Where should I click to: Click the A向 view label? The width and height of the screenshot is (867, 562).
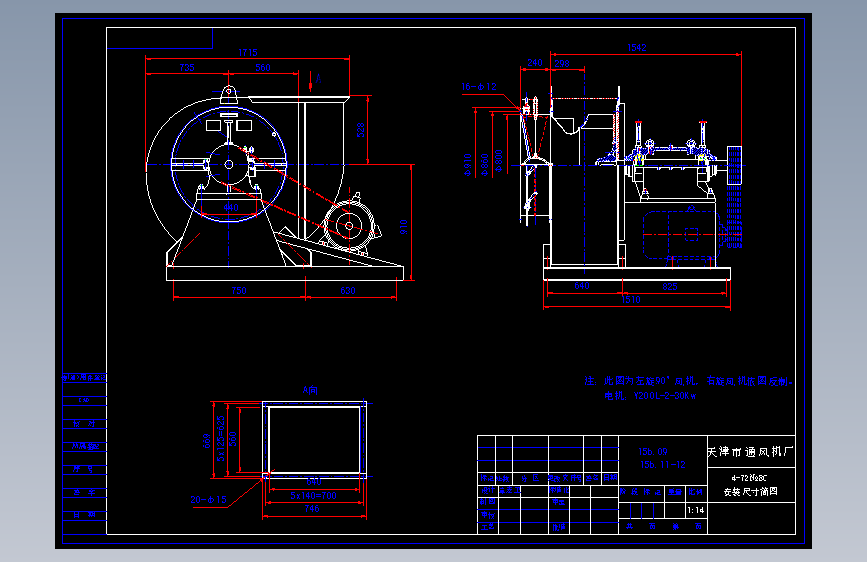310,390
